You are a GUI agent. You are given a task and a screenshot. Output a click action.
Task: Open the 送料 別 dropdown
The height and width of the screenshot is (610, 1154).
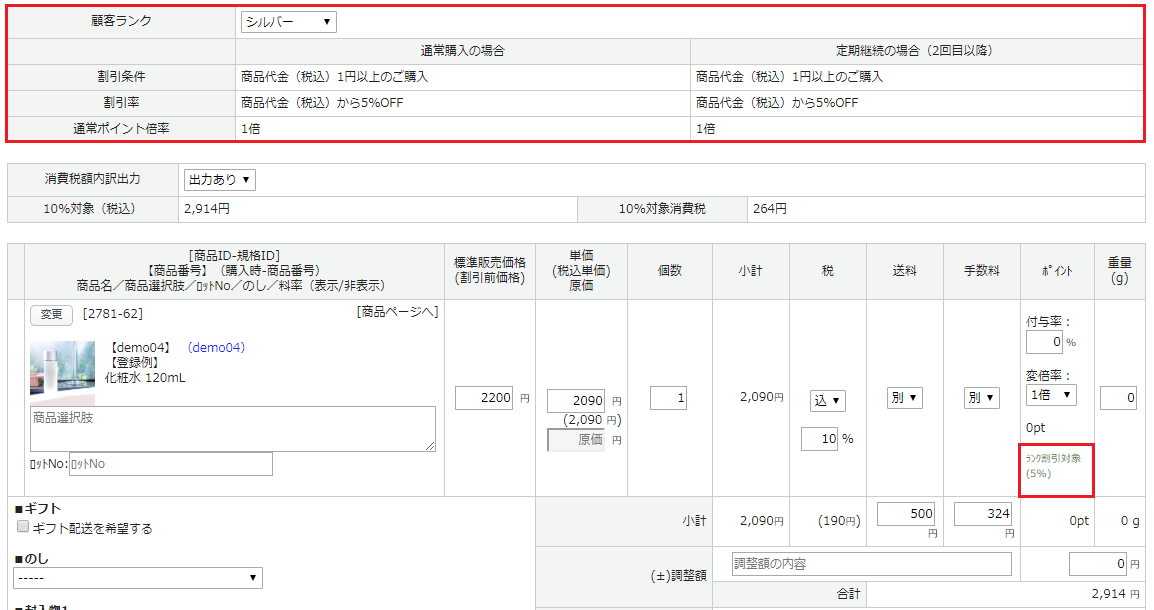pyautogui.click(x=904, y=398)
